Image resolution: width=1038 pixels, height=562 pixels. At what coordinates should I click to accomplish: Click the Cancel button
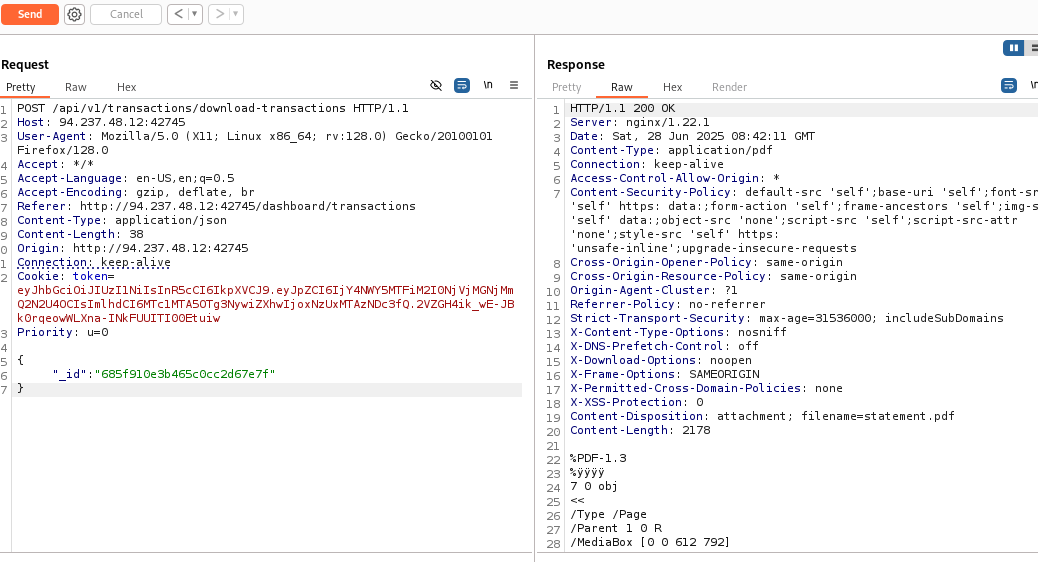126,14
